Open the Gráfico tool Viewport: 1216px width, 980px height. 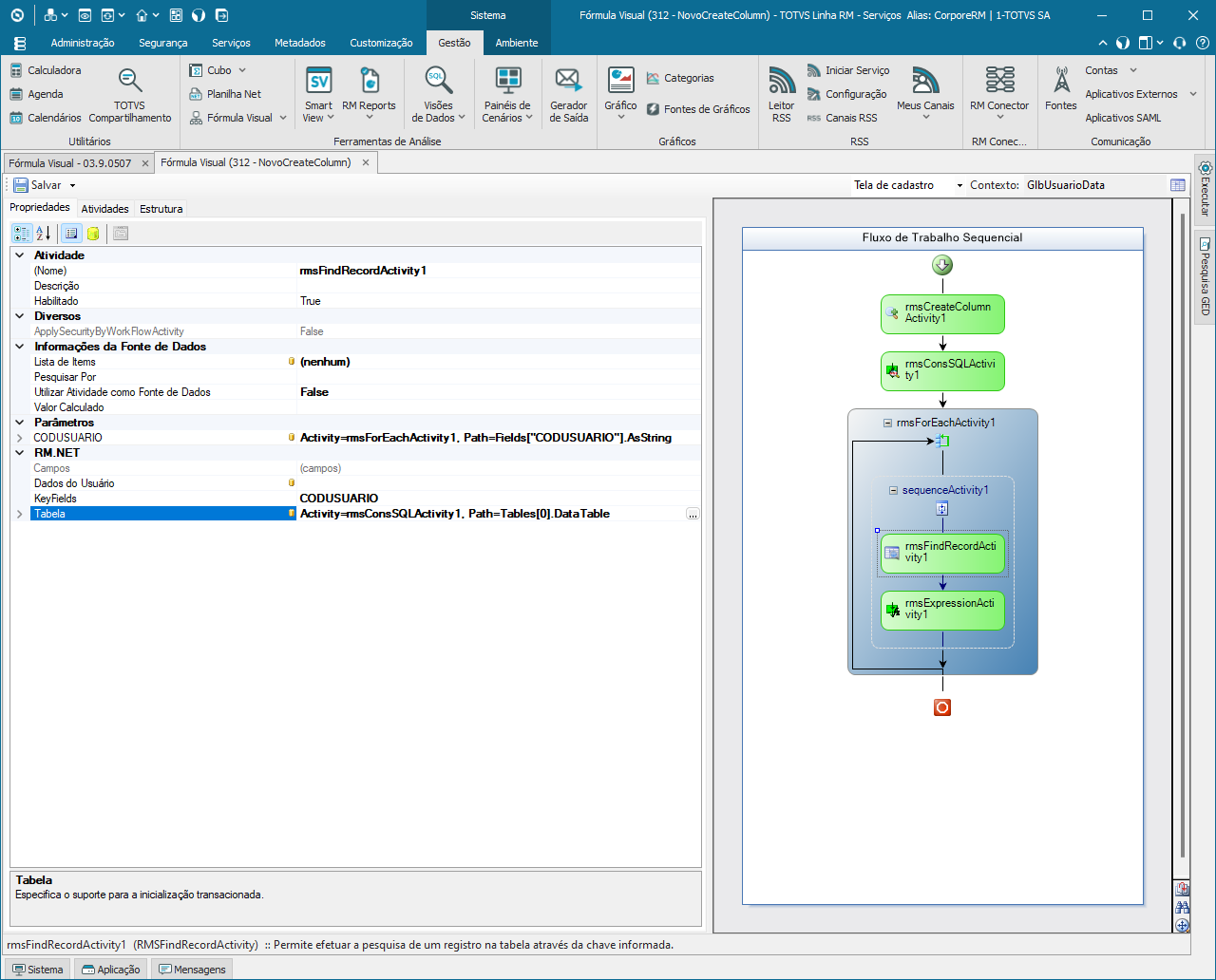pos(620,95)
